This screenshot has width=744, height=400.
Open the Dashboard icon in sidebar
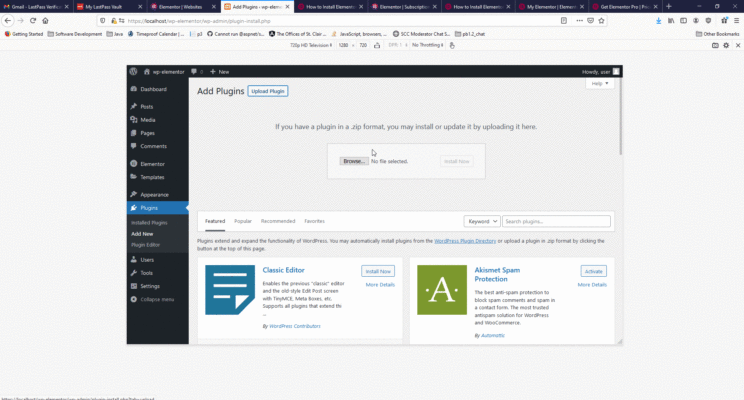tap(133, 89)
